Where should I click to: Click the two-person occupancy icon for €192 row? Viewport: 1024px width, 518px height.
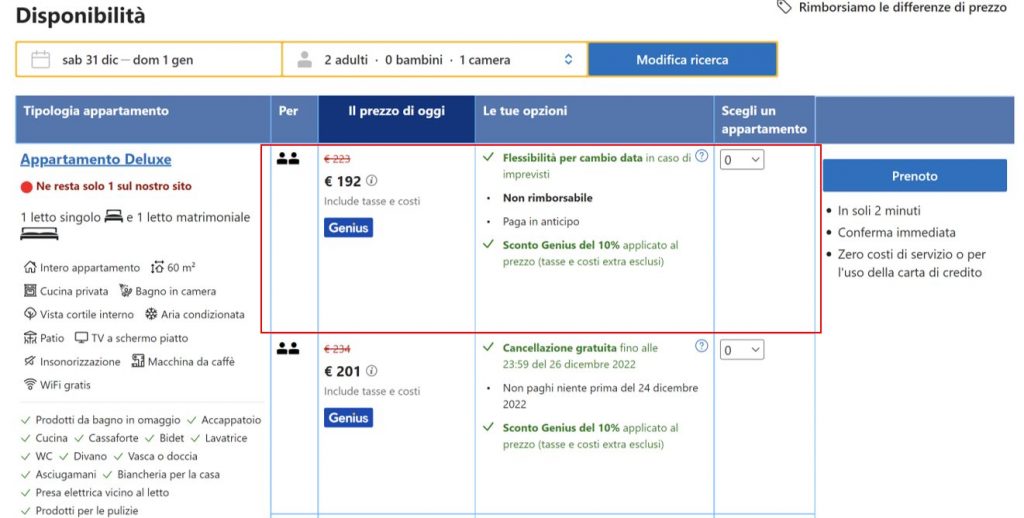point(288,158)
